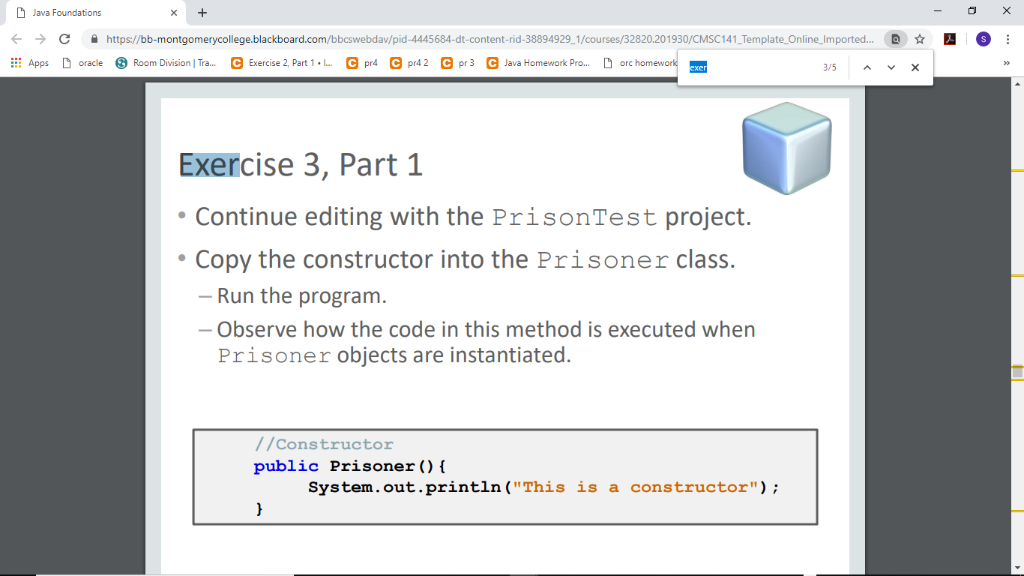Screen dimensions: 1024x576
Task: Jump to next match with down arrow
Action: (888, 67)
